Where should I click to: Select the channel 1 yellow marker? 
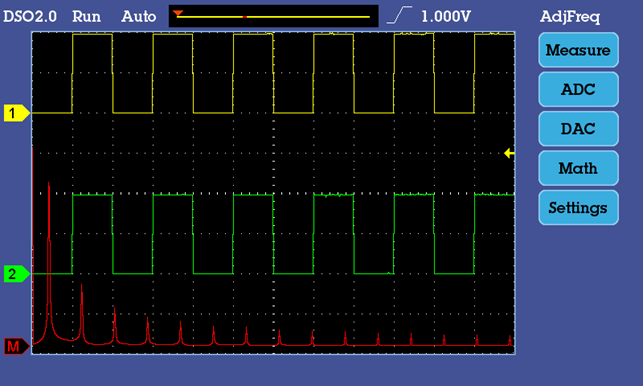(17, 113)
